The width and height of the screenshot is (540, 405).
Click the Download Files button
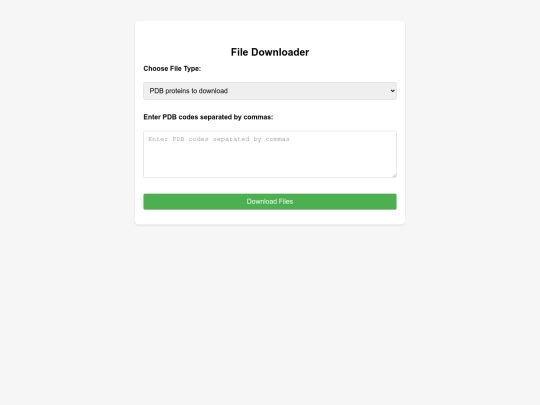tap(270, 201)
